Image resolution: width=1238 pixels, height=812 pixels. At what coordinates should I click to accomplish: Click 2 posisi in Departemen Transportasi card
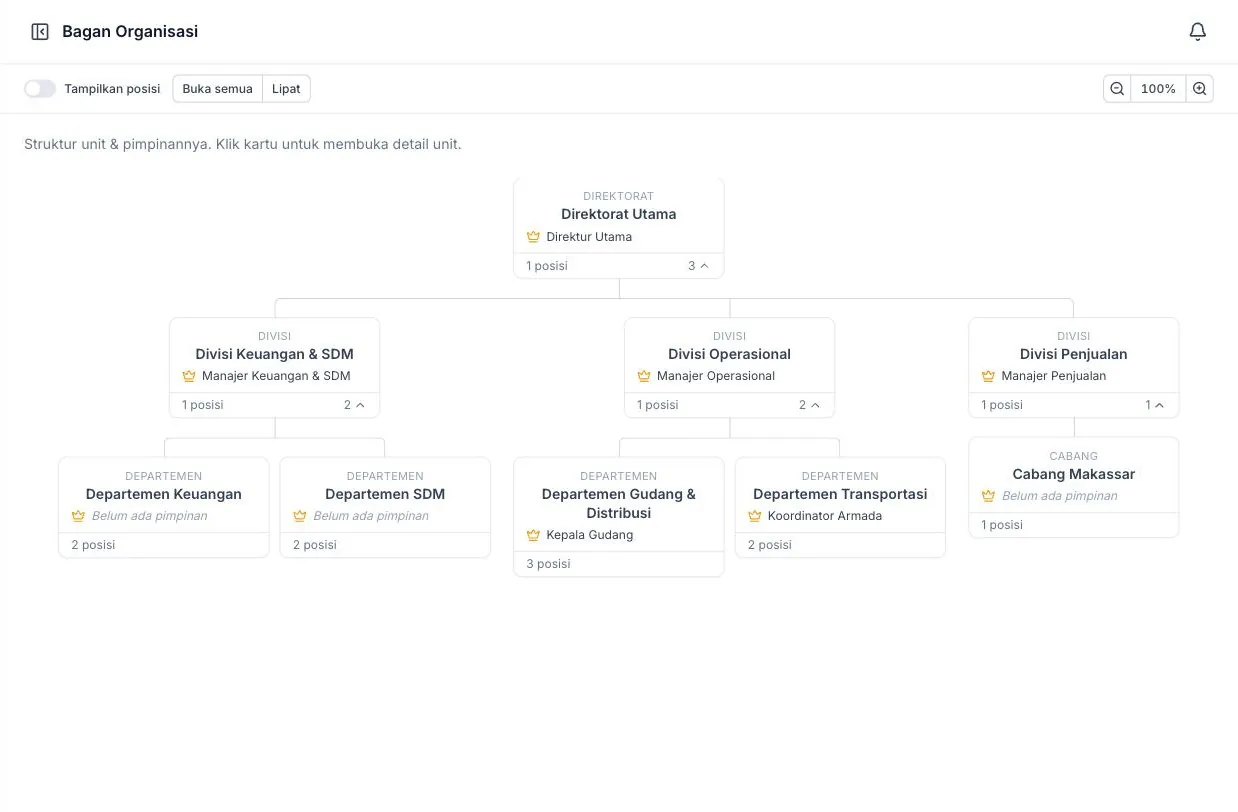point(770,545)
